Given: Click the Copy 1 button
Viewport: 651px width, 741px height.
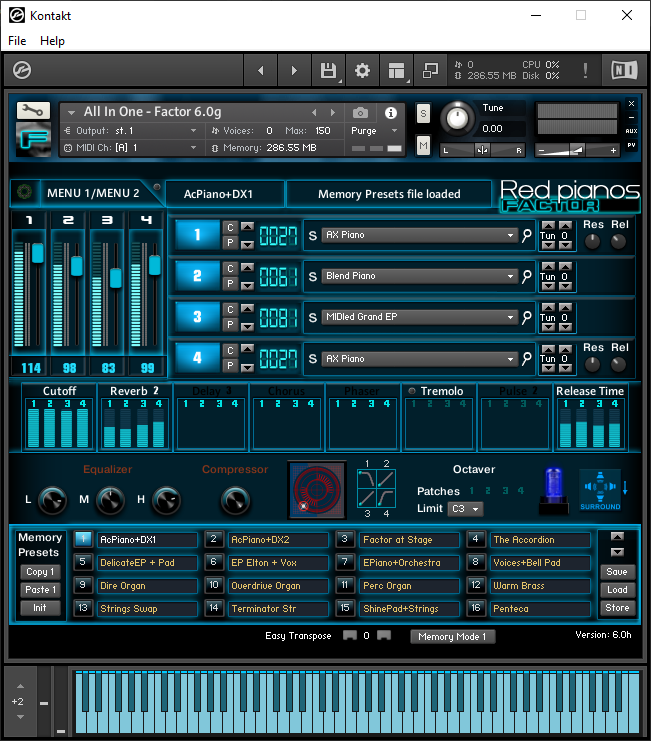Looking at the screenshot, I should 40,572.
